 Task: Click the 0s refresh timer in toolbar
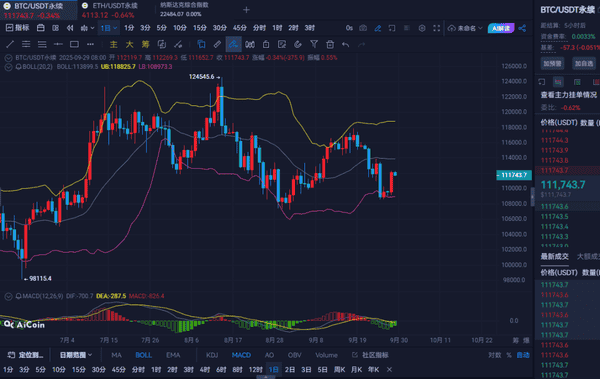coord(349,28)
